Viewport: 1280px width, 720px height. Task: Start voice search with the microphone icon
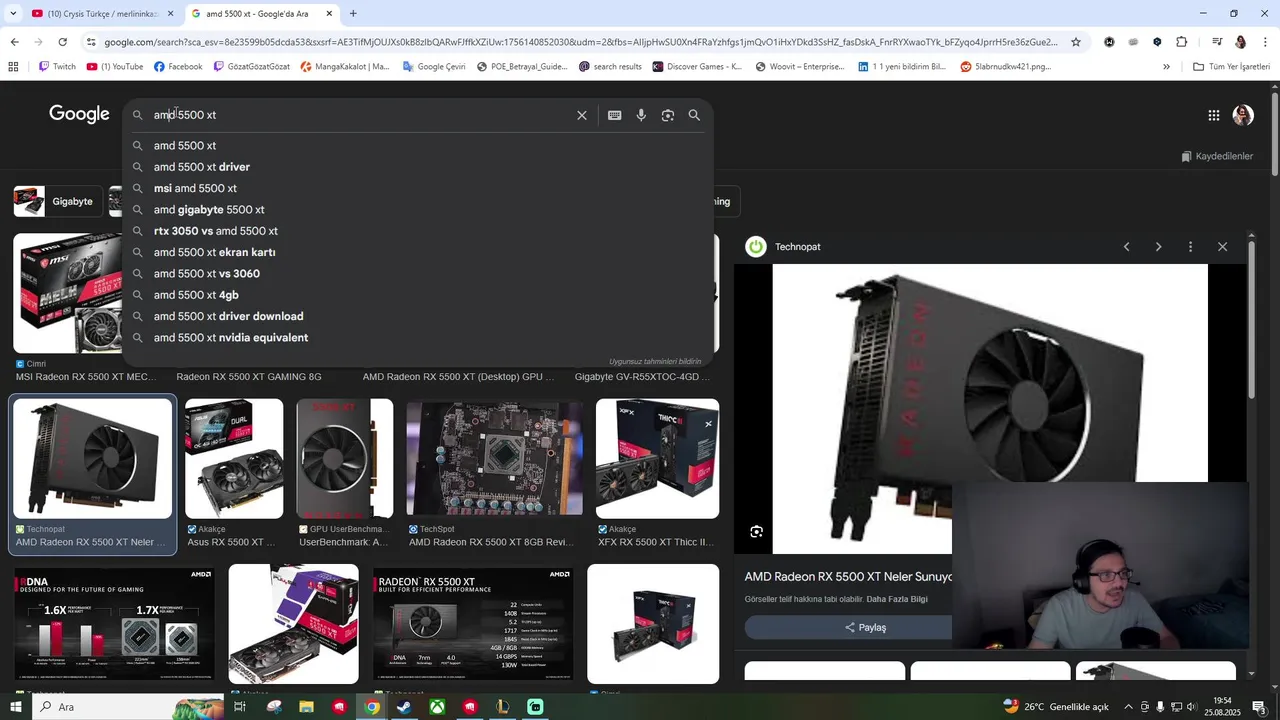641,115
